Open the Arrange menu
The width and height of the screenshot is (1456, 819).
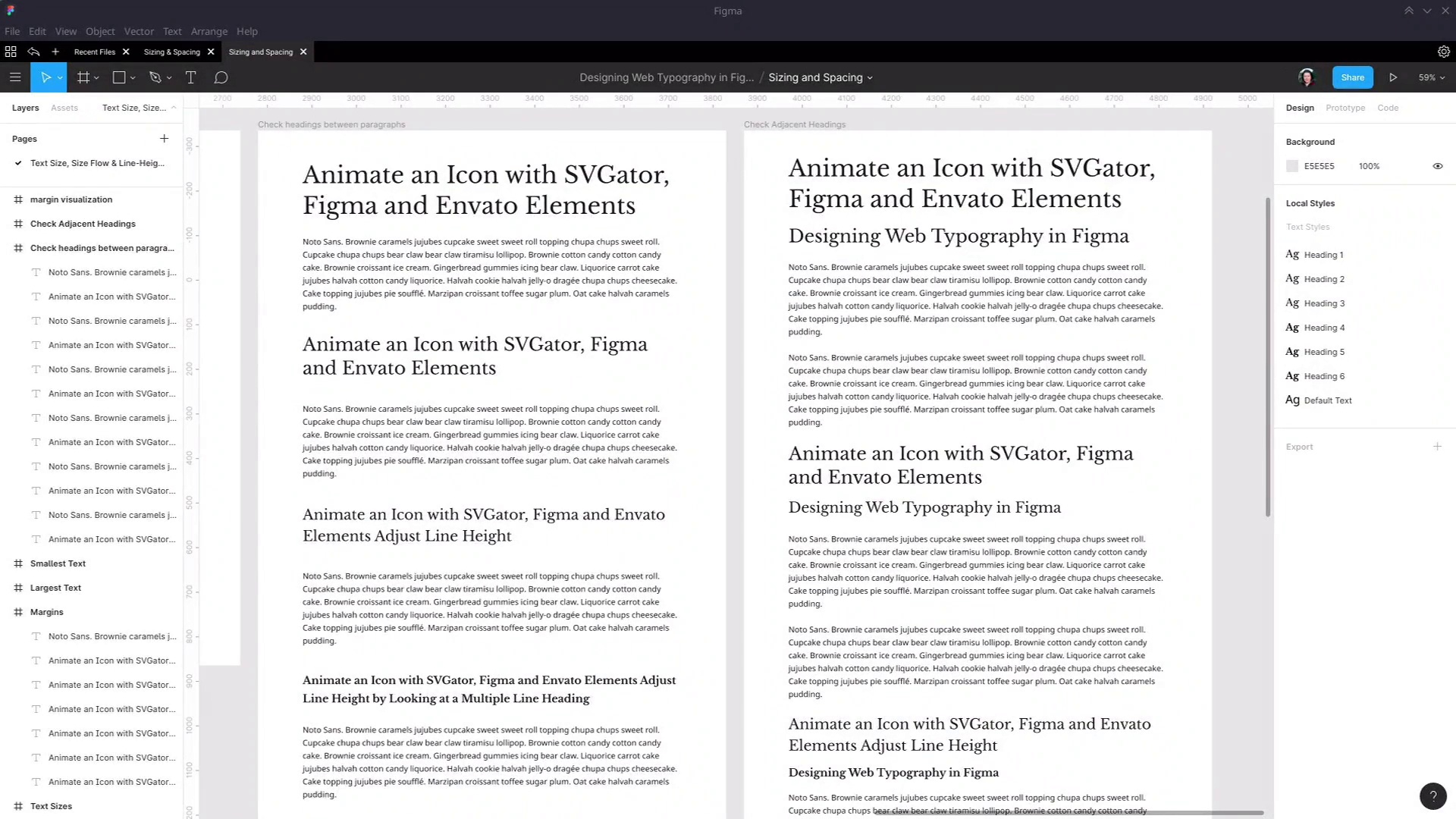coord(209,31)
